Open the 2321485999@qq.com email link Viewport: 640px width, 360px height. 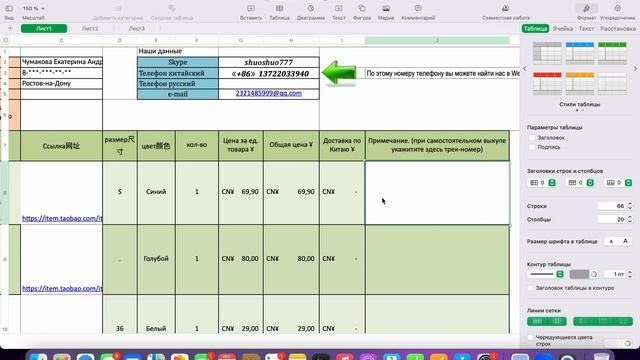(269, 93)
